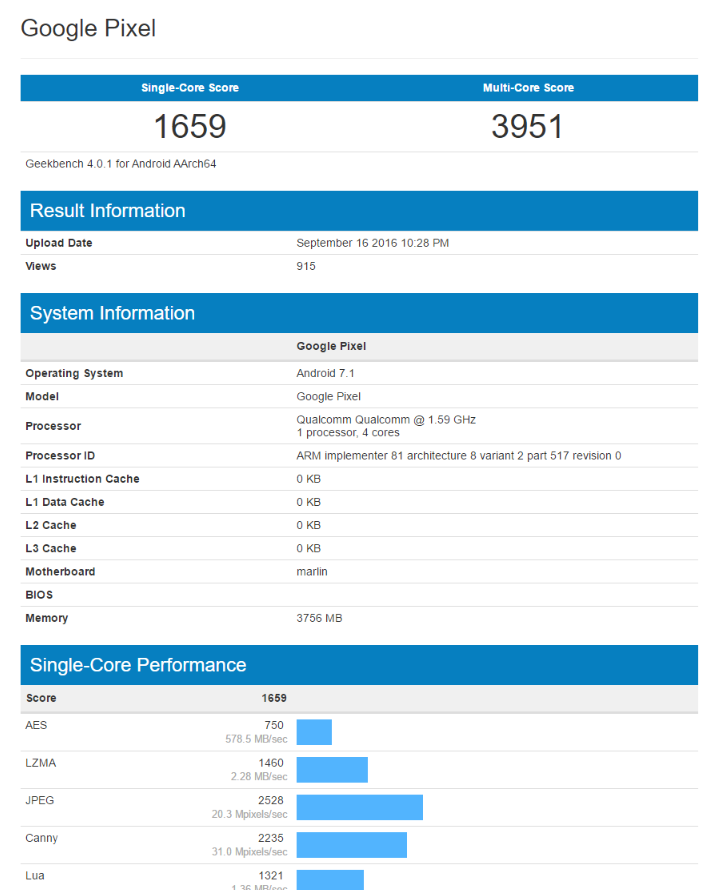This screenshot has height=890, width=710.
Task: Select the LZMA rate 2.28 MB/sec
Action: click(259, 776)
